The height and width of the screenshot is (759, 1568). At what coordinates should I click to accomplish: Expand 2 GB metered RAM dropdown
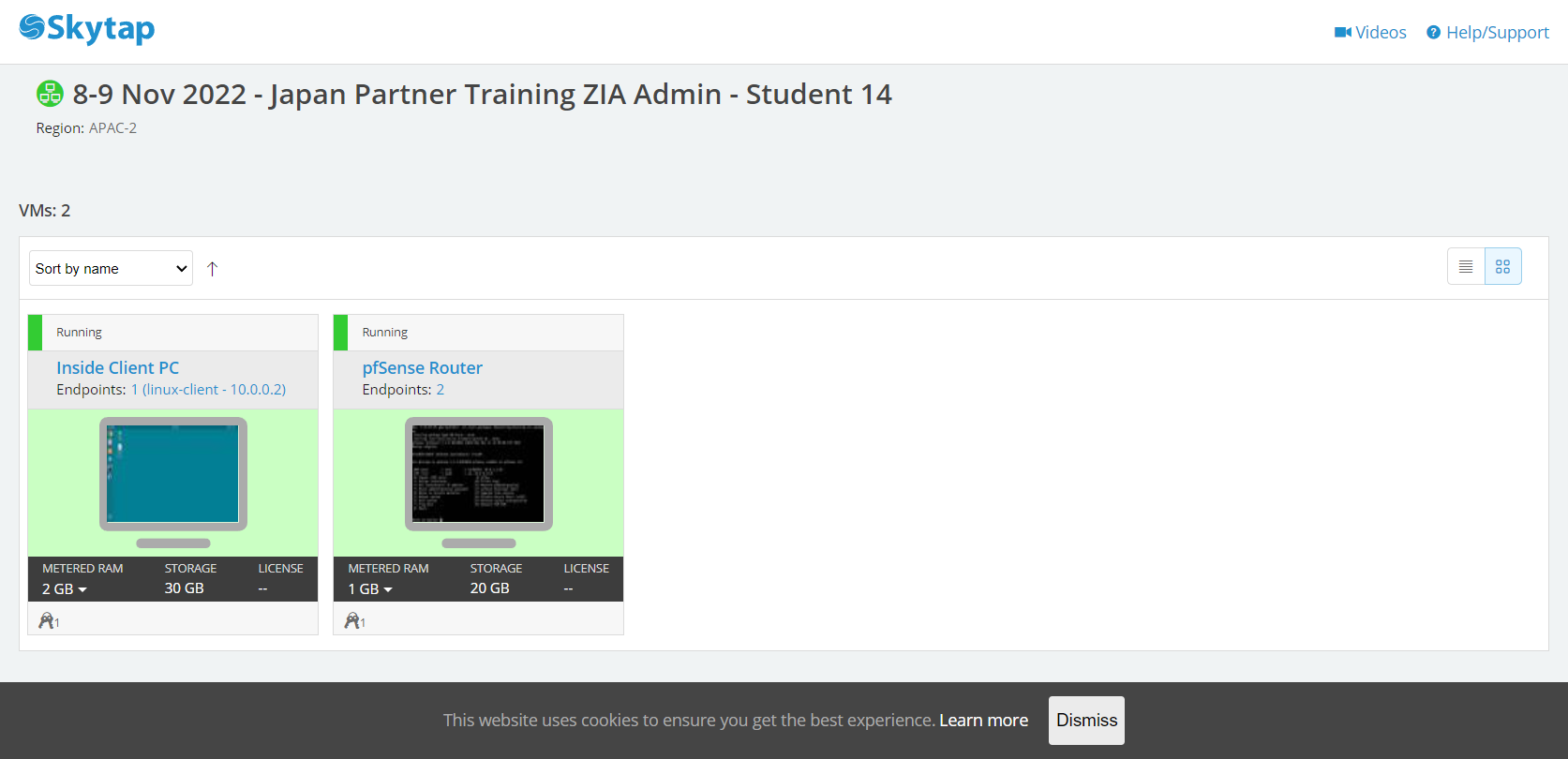coord(65,589)
